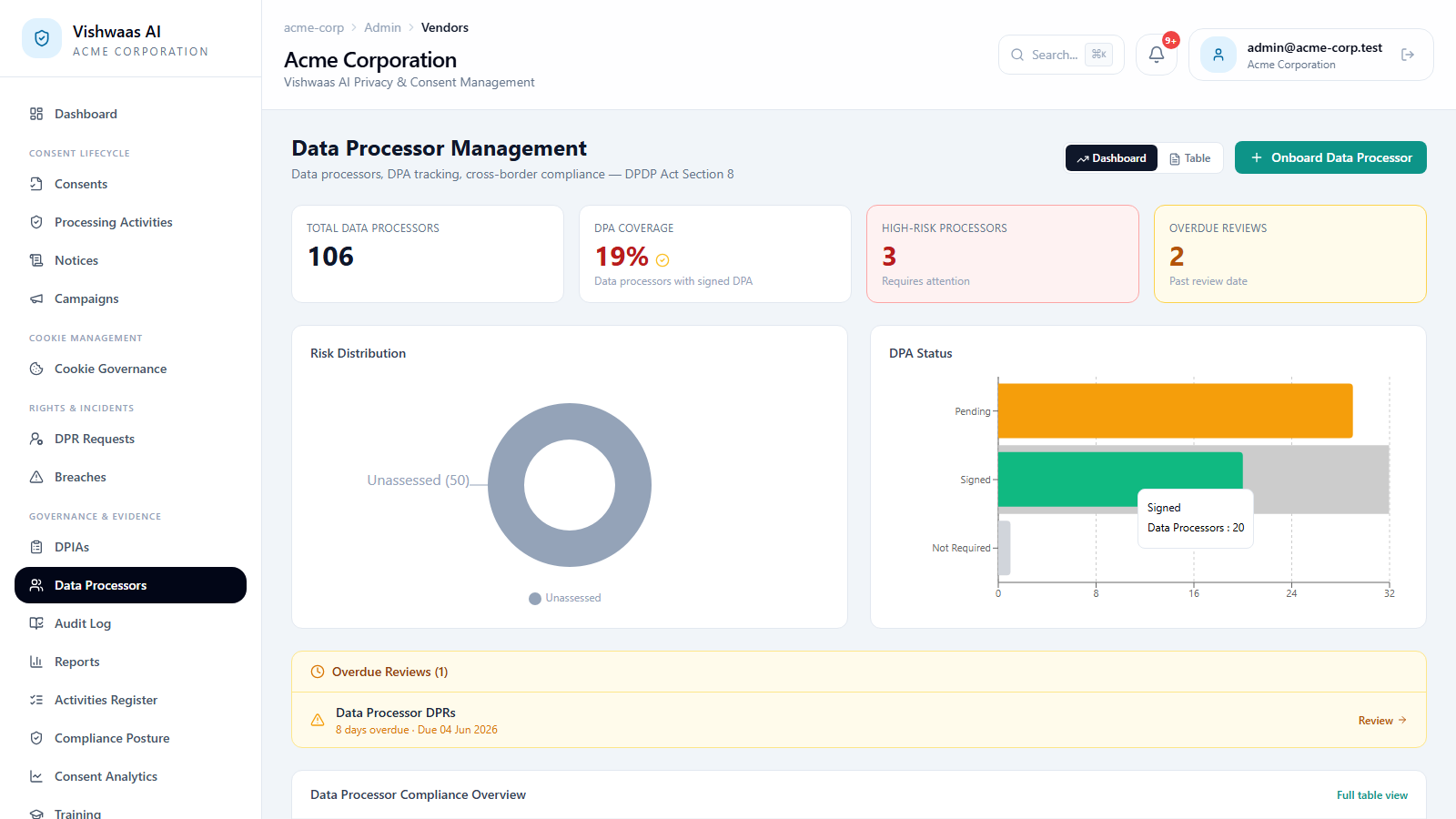Open Breaches page
The image size is (1456, 819).
(130, 477)
